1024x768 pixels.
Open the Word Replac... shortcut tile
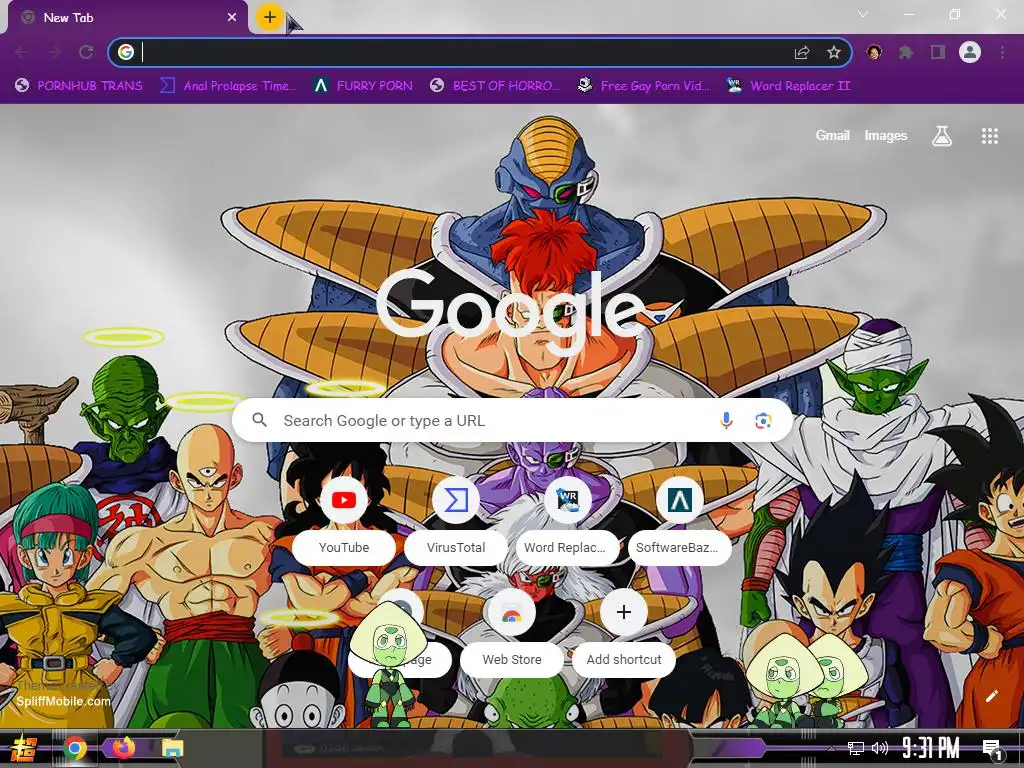[566, 520]
